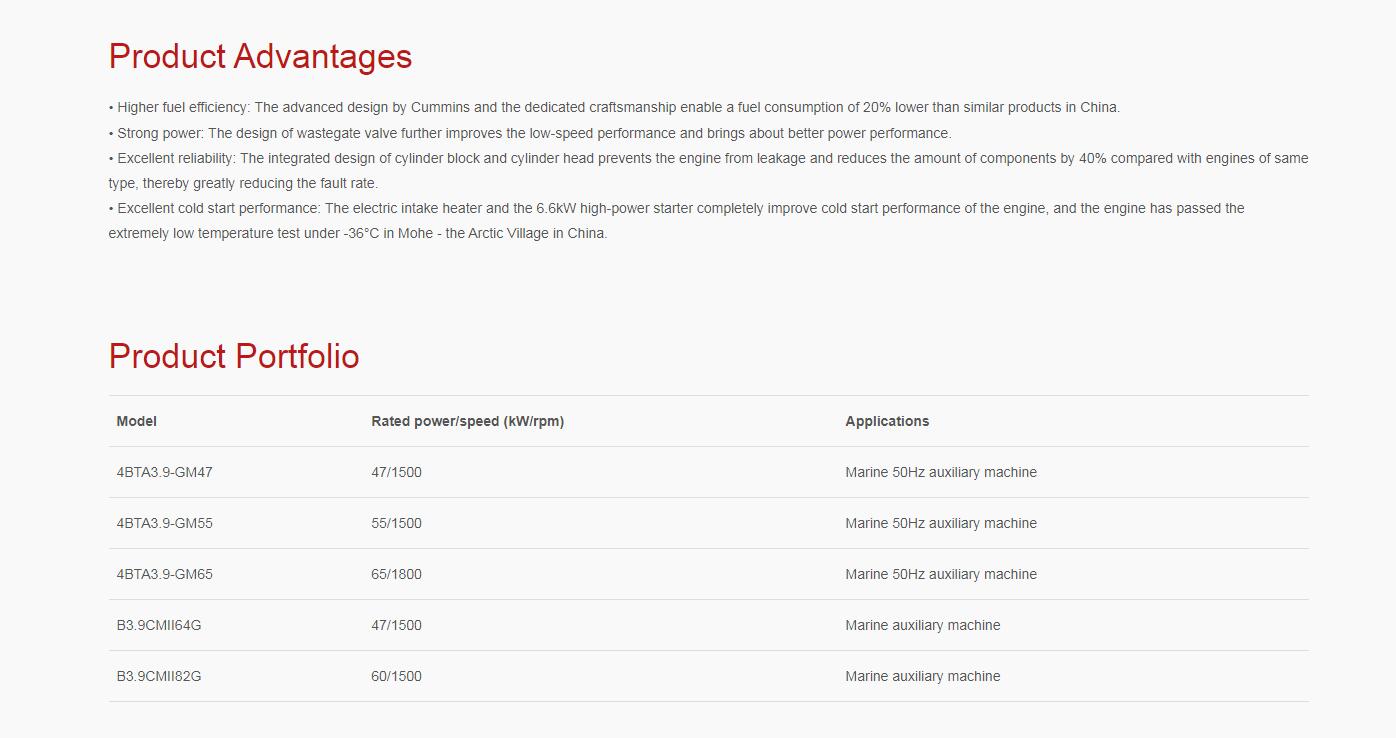The height and width of the screenshot is (738, 1396).
Task: Click the Applications column header
Action: (x=887, y=422)
